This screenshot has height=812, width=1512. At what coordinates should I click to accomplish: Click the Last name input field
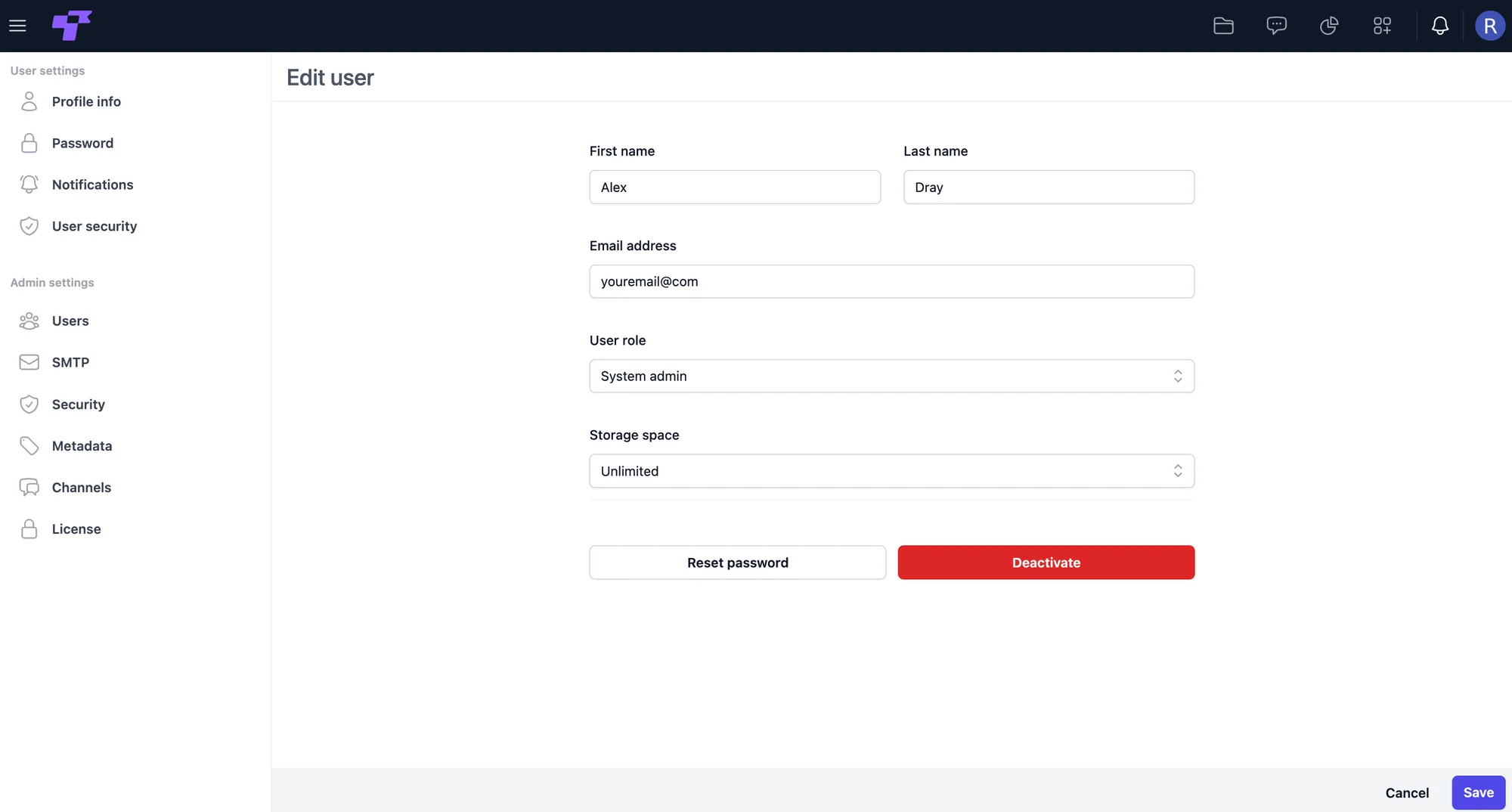[x=1049, y=187]
